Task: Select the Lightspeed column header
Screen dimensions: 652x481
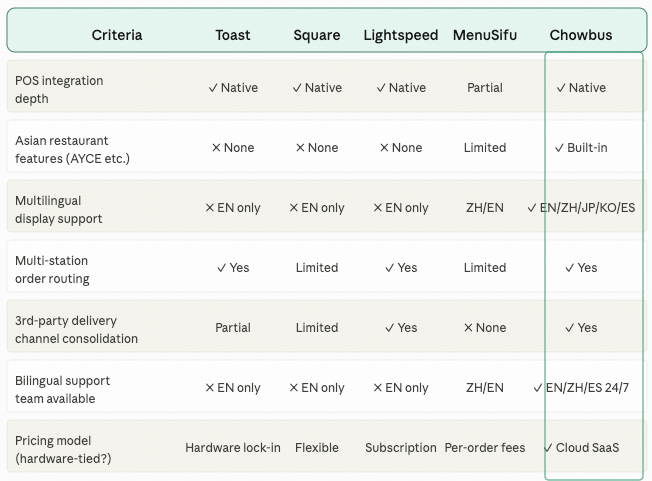Action: (x=400, y=35)
